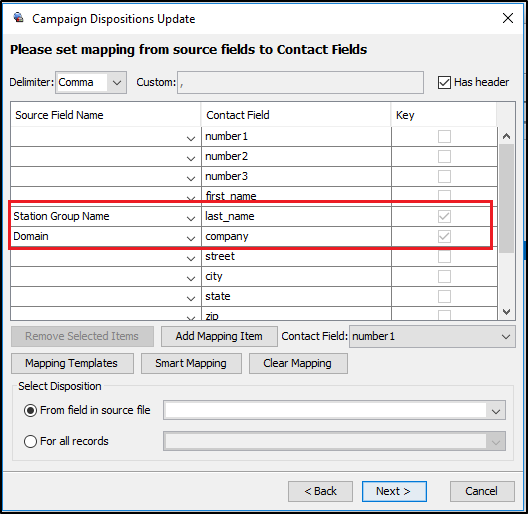The height and width of the screenshot is (514, 528).
Task: Click in the Custom delimiter text field
Action: tap(300, 83)
